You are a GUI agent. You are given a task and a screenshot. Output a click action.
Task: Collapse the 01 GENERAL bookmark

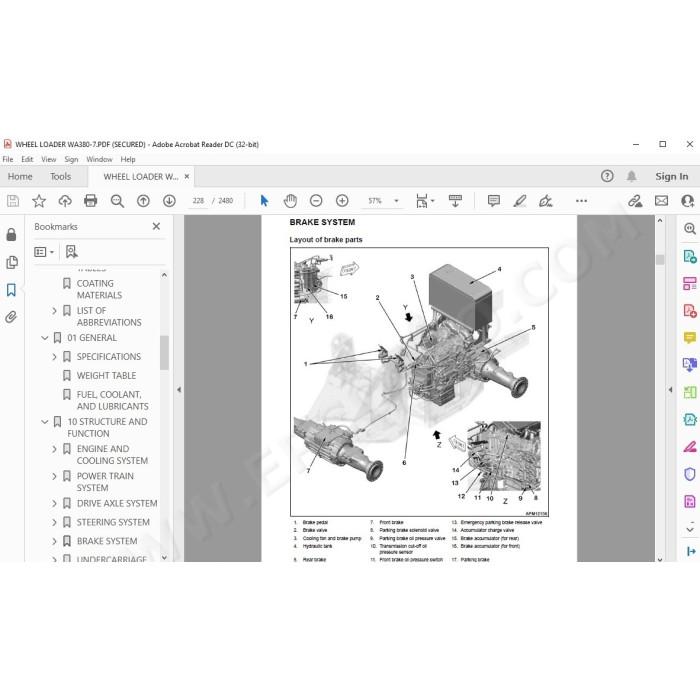(x=45, y=338)
